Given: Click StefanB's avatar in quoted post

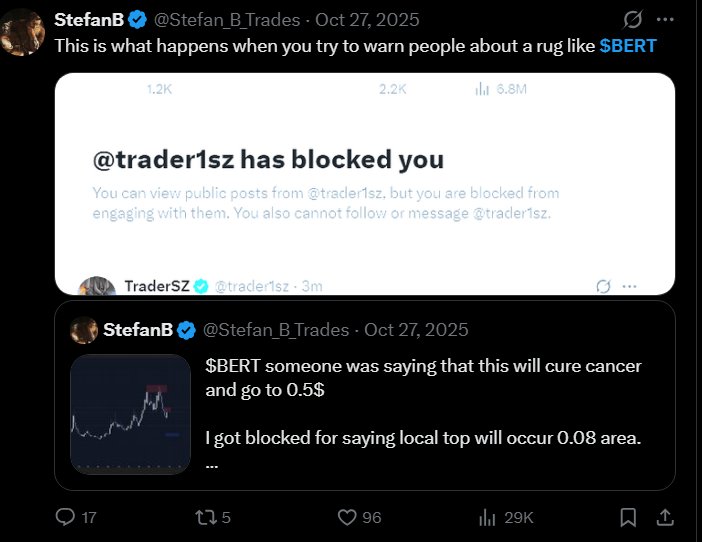Looking at the screenshot, I should [85, 330].
